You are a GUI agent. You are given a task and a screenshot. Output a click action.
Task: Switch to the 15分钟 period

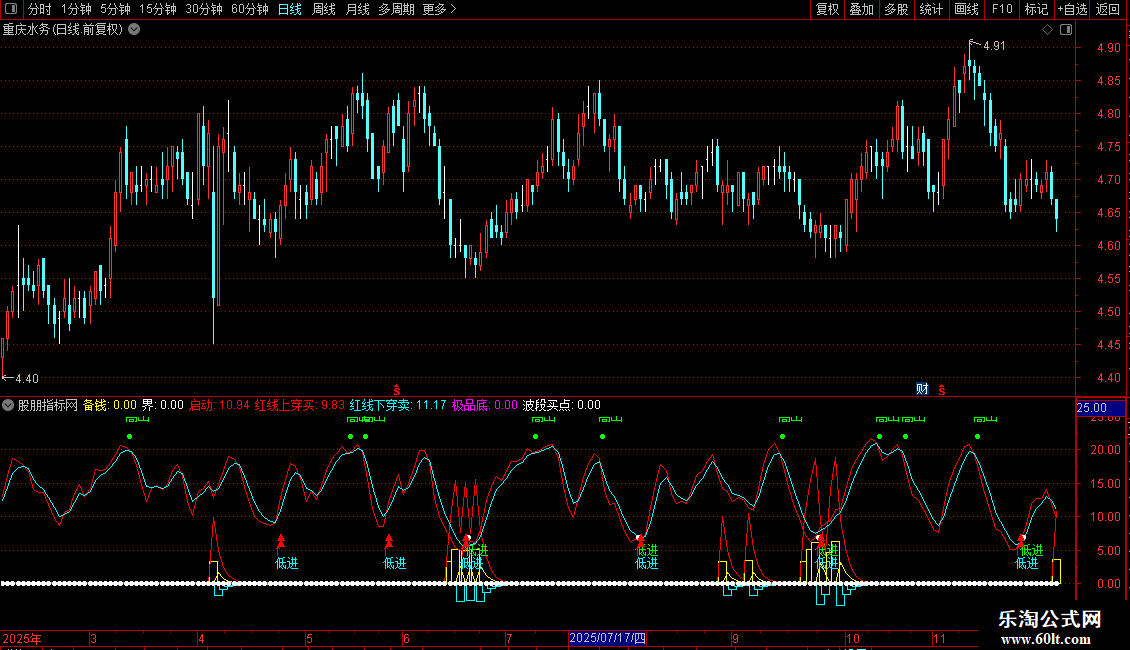158,9
